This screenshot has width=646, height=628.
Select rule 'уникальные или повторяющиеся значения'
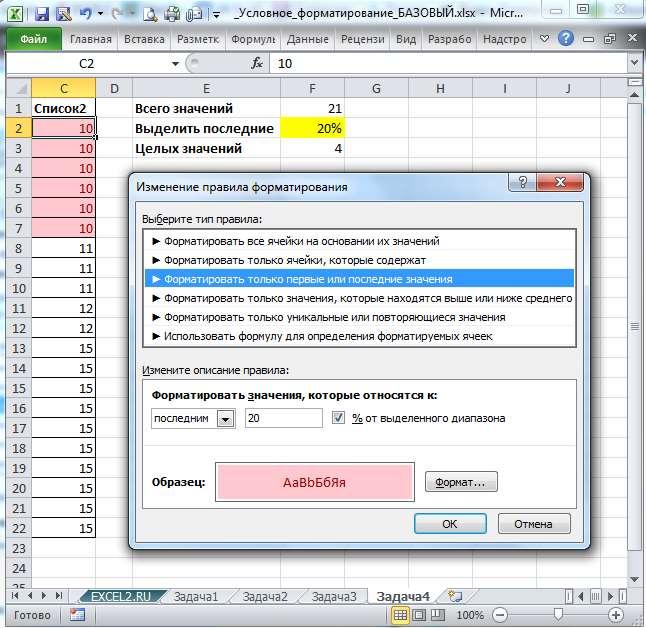coord(359,317)
